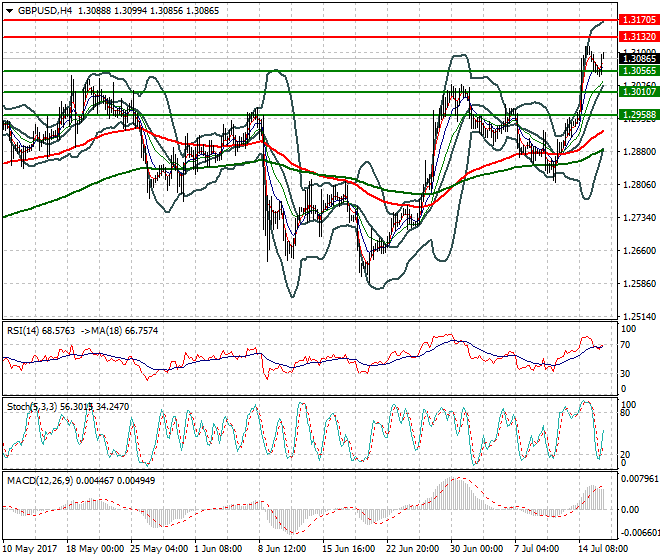This screenshot has height=560, width=660.
Task: Click the black current price label 1.30865
Action: click(x=639, y=59)
